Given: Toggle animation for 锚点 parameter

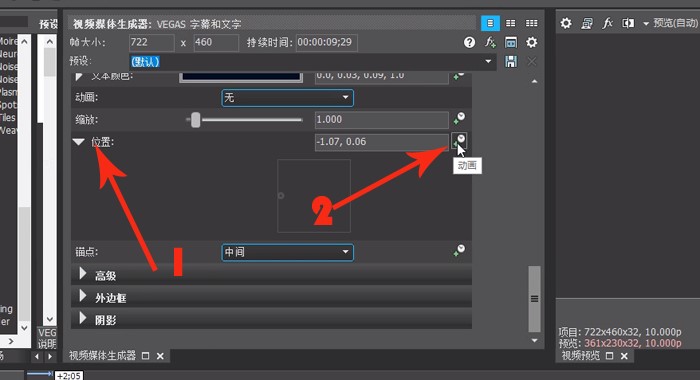Looking at the screenshot, I should pyautogui.click(x=459, y=251).
